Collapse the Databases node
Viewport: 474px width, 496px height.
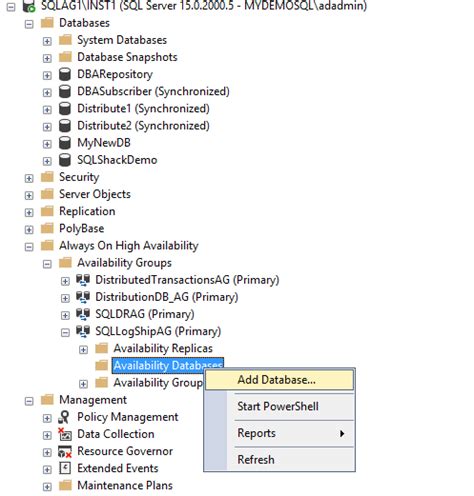click(x=29, y=24)
